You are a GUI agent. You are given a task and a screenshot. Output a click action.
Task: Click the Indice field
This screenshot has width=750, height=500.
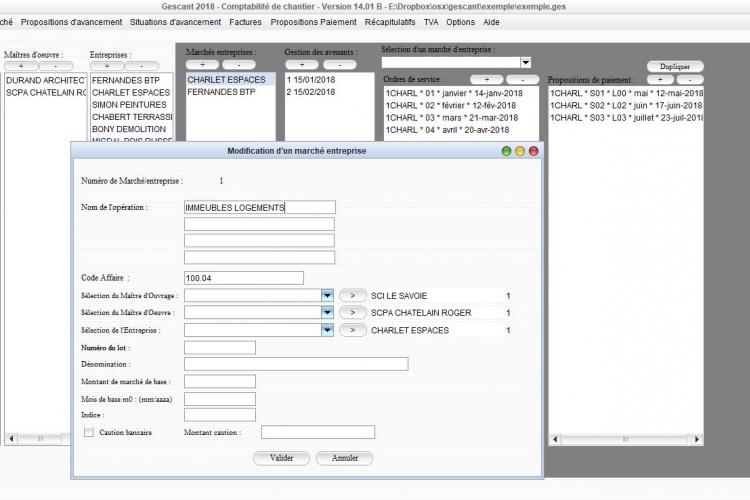pos(220,415)
